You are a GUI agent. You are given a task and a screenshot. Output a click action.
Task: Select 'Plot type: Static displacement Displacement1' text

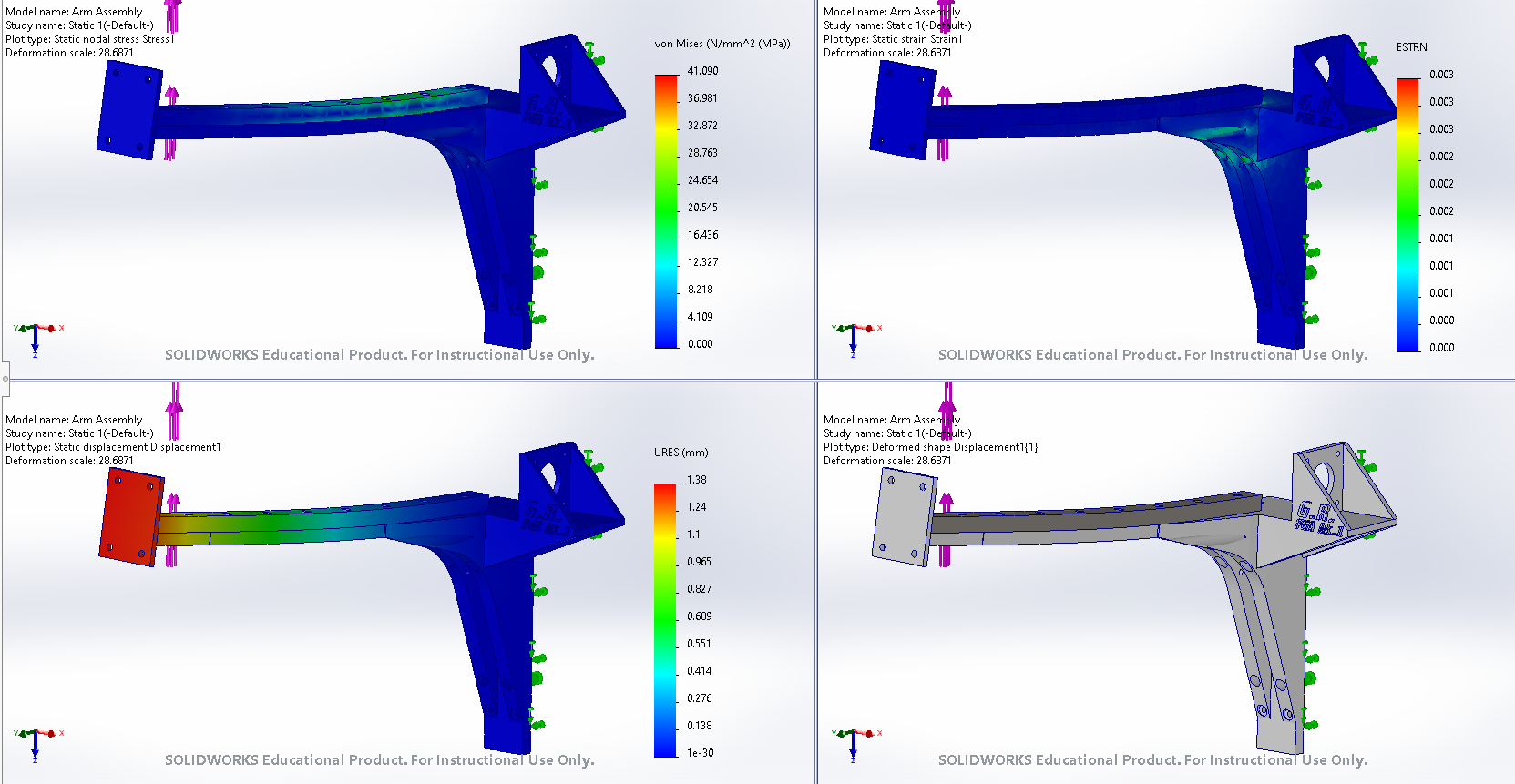113,447
